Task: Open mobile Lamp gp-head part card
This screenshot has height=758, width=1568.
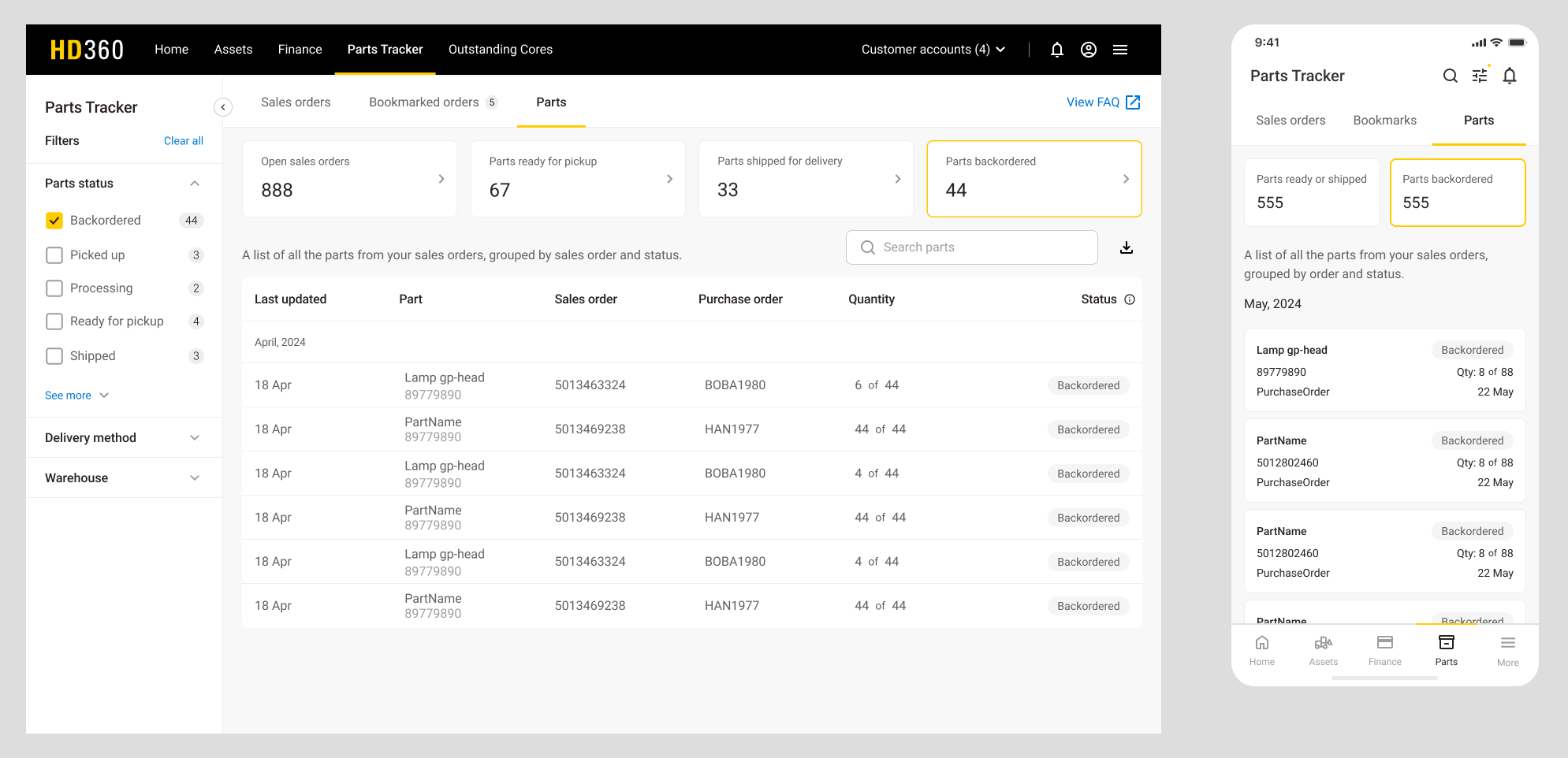Action: pos(1385,370)
